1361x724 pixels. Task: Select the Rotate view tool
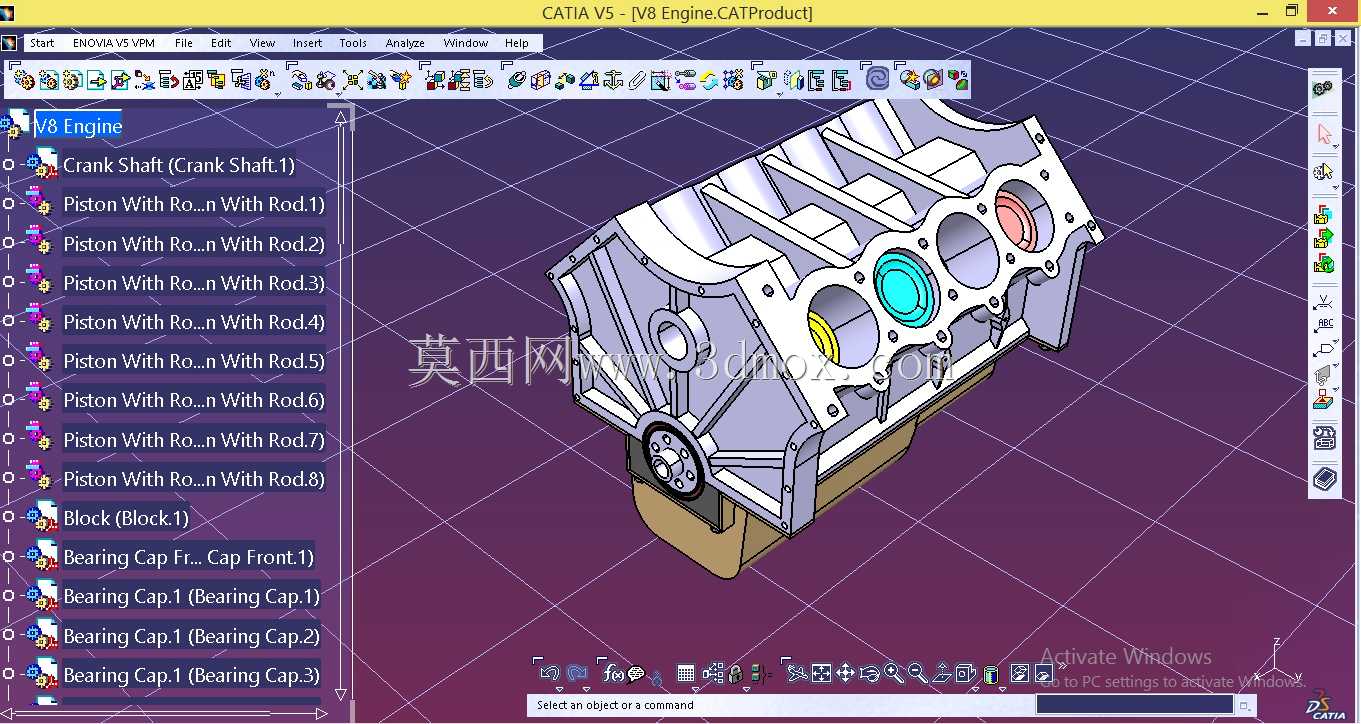point(869,673)
